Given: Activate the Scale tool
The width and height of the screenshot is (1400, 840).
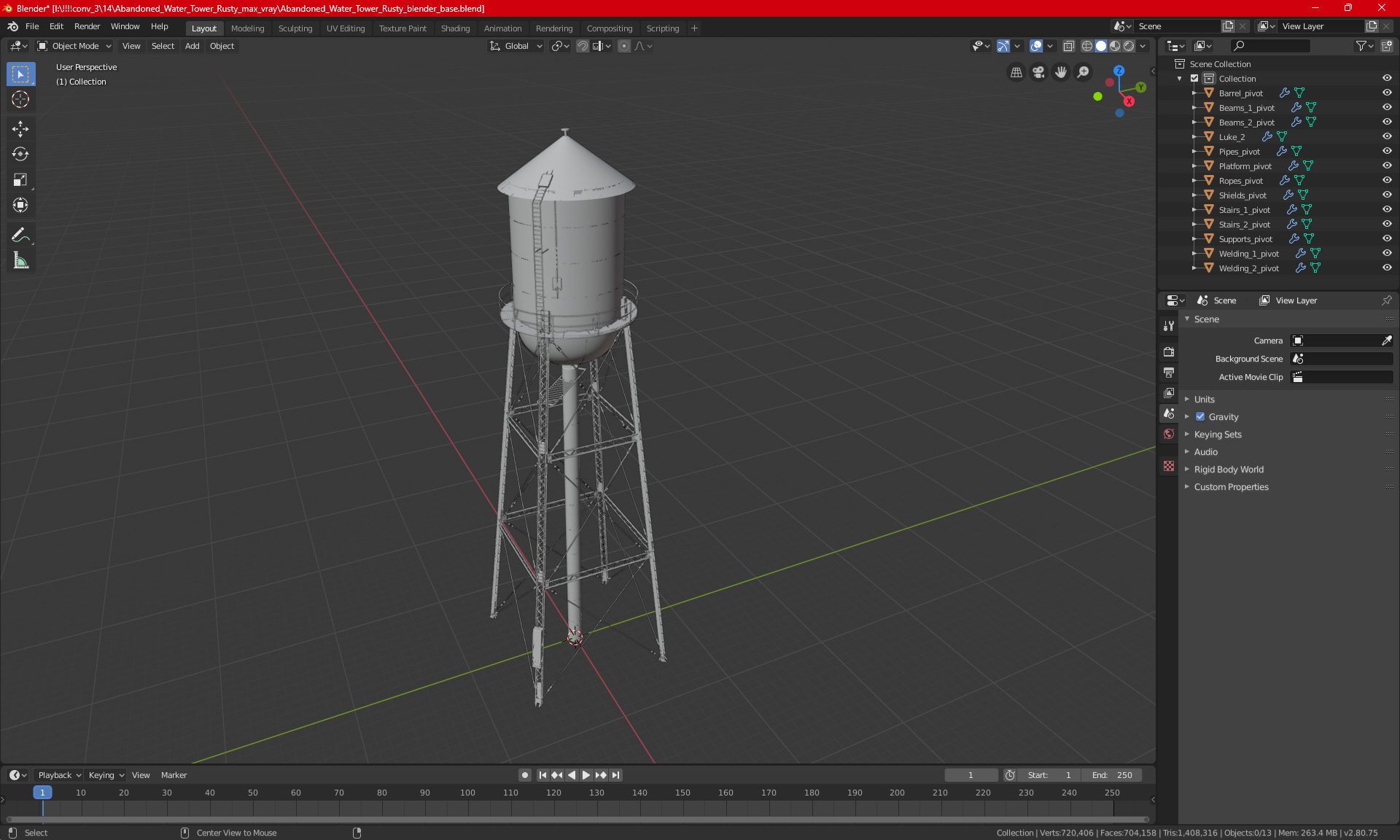Looking at the screenshot, I should point(20,179).
